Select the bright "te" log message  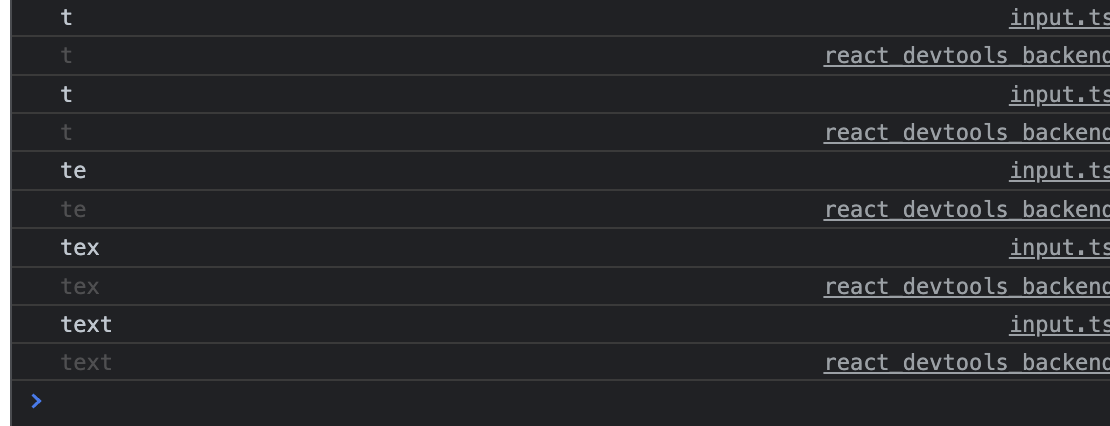click(x=74, y=171)
